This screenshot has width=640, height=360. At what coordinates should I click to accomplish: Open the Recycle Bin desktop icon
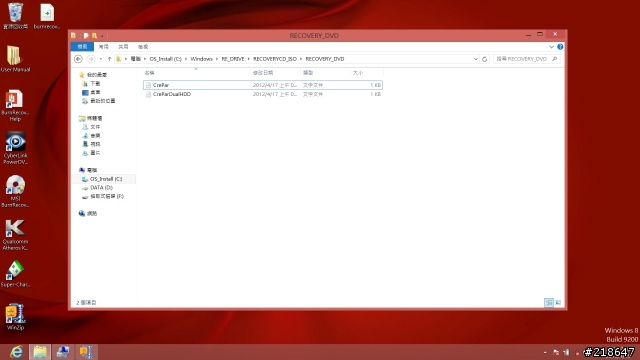click(16, 16)
